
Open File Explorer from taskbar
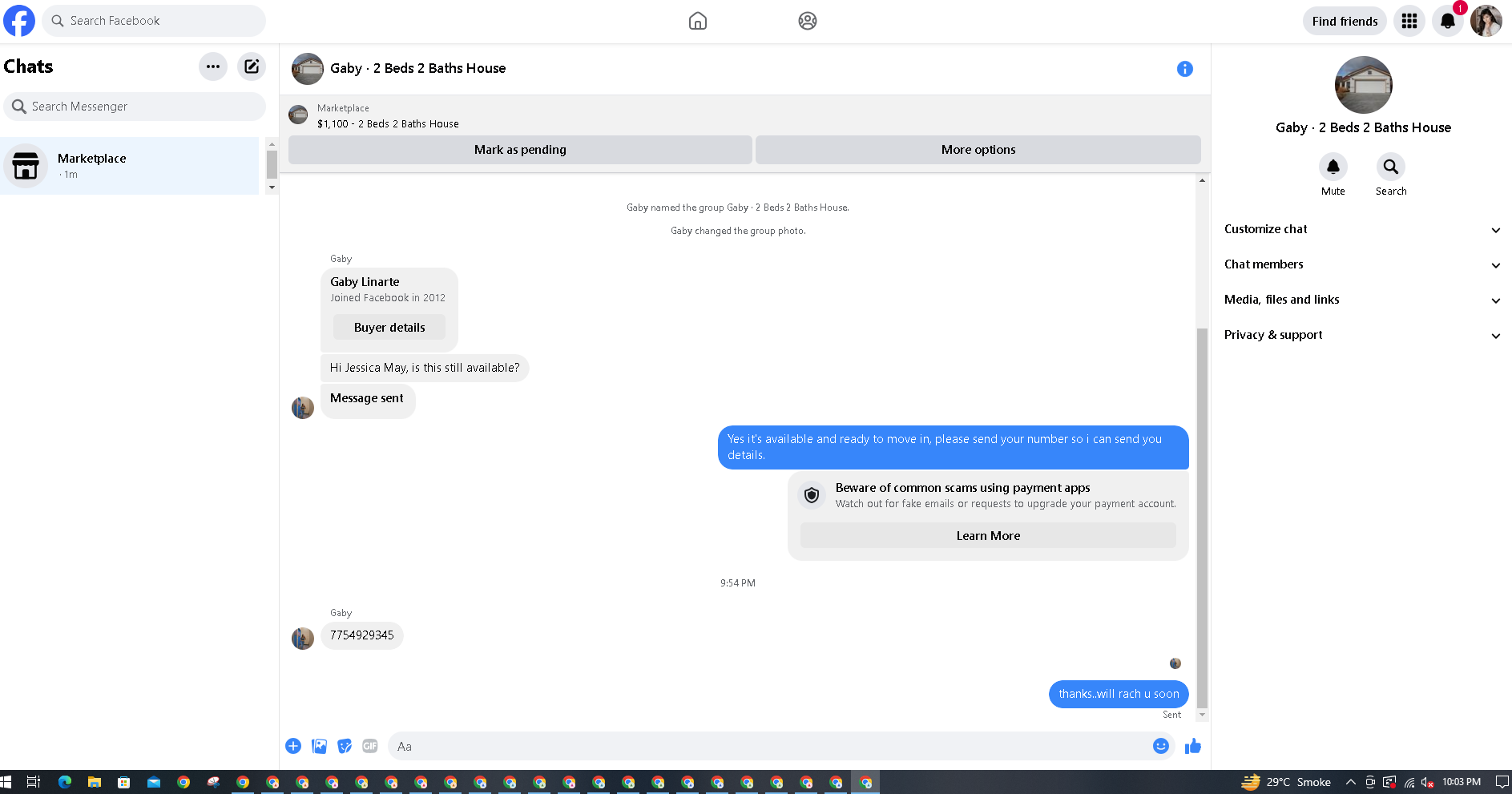pos(95,782)
